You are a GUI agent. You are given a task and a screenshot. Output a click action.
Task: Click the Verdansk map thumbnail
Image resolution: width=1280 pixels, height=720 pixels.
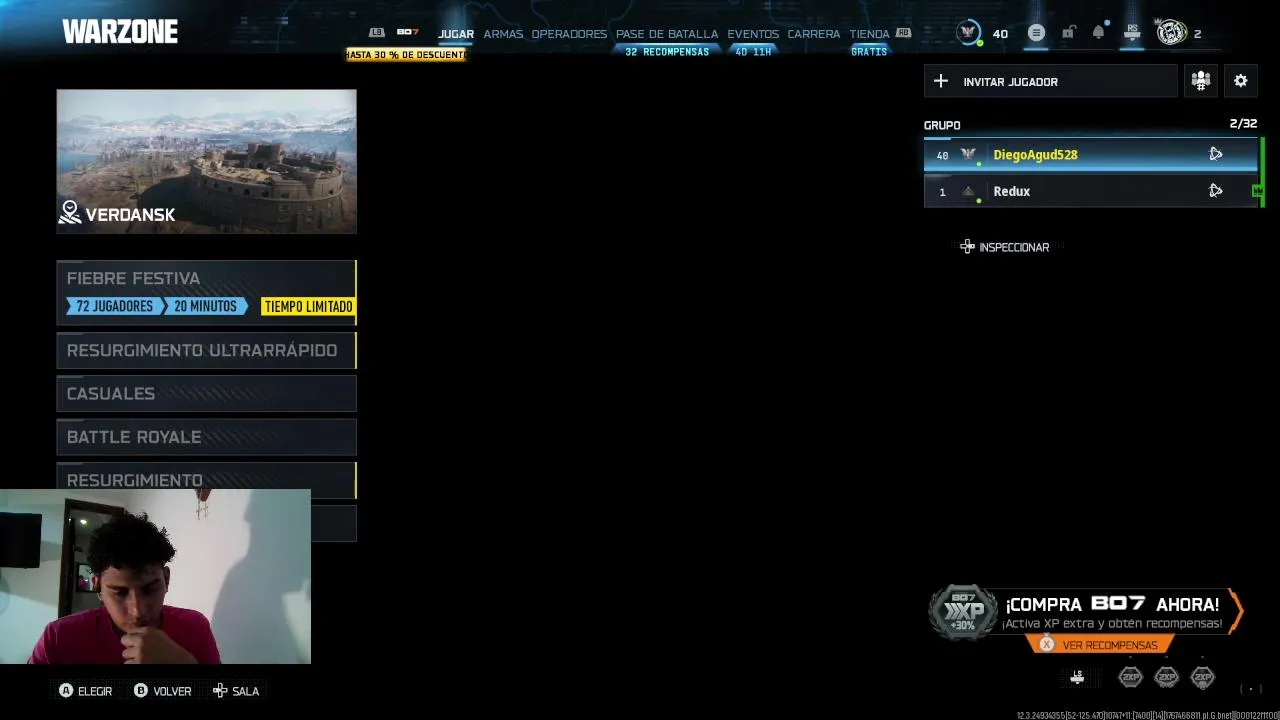coord(206,162)
